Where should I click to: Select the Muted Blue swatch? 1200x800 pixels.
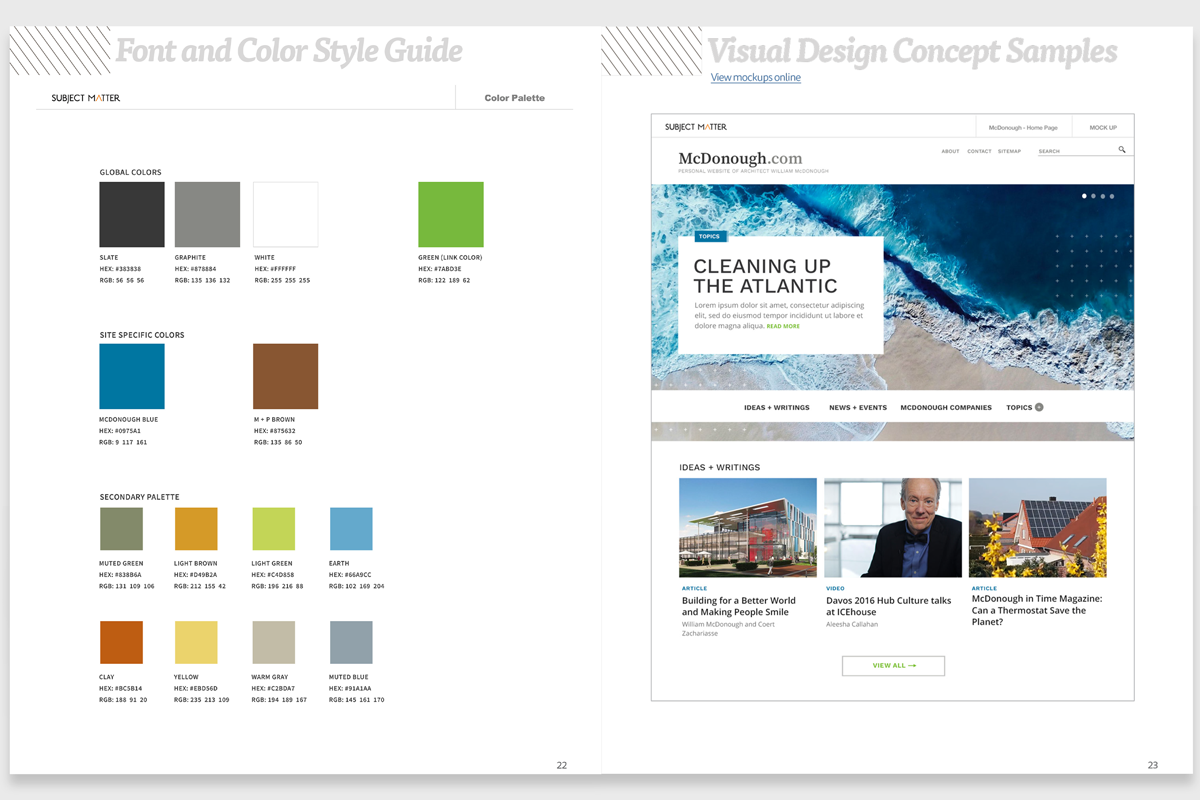(x=351, y=642)
